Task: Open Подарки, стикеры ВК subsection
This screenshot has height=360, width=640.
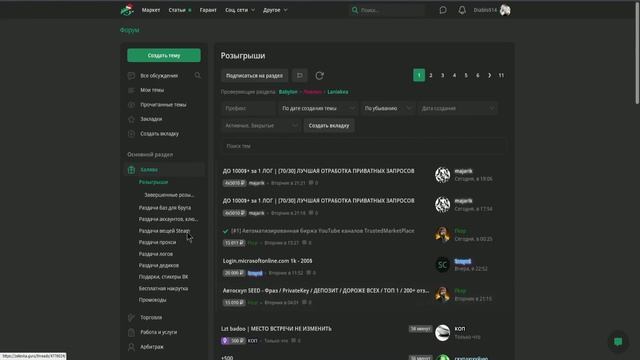Action: pyautogui.click(x=163, y=277)
